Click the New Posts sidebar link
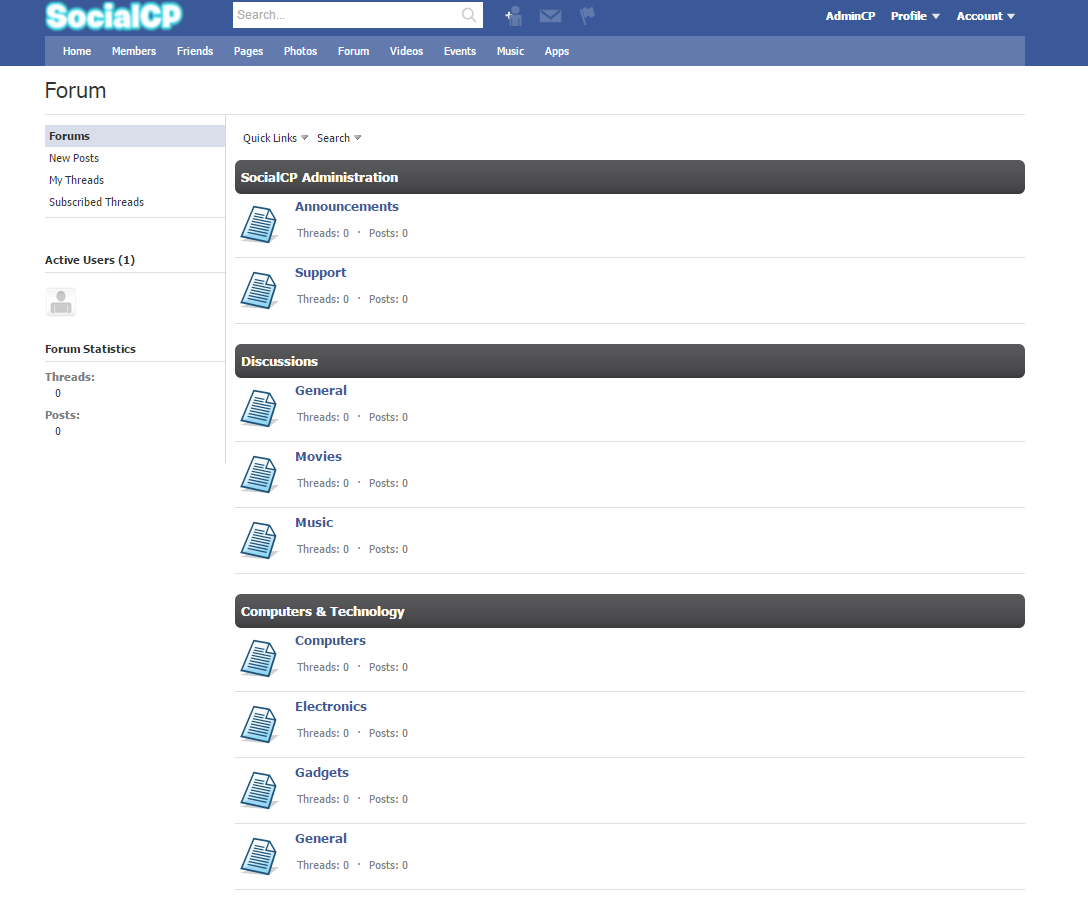Viewport: 1088px width, 897px height. [73, 158]
